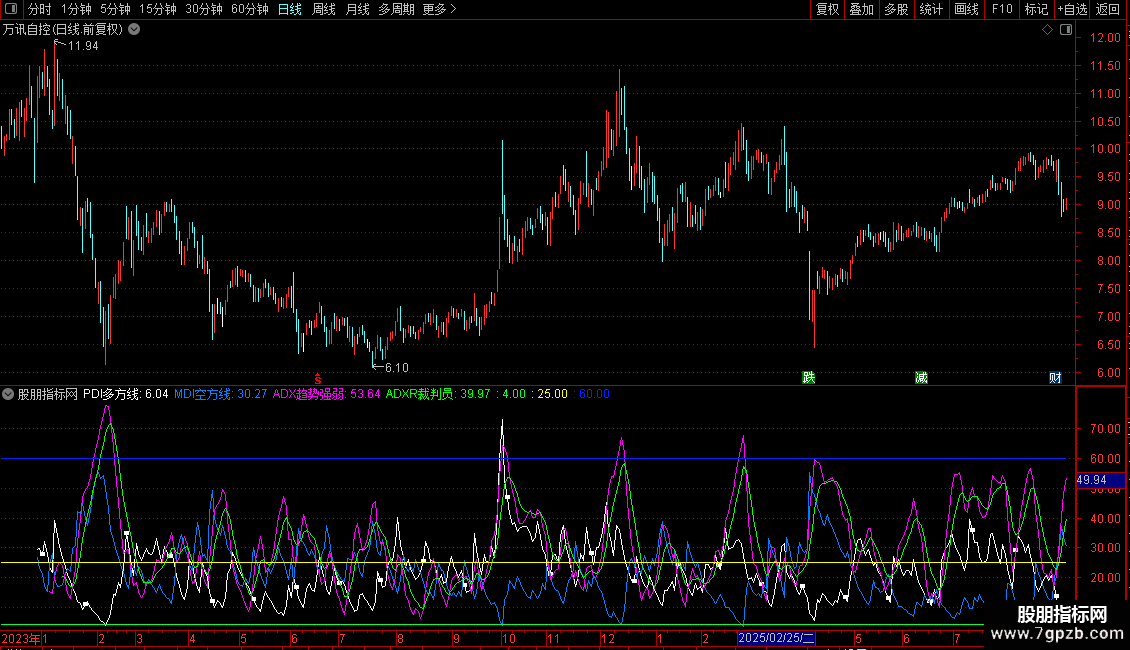This screenshot has width=1130, height=650.
Task: Open the F10 company info
Action: tap(1002, 9)
